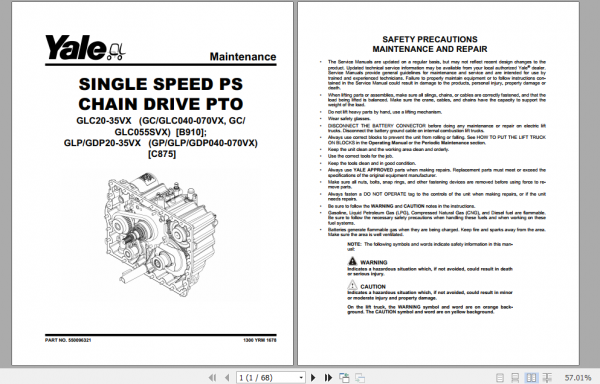Go to the next page
This screenshot has width=600, height=384.
(x=313, y=378)
